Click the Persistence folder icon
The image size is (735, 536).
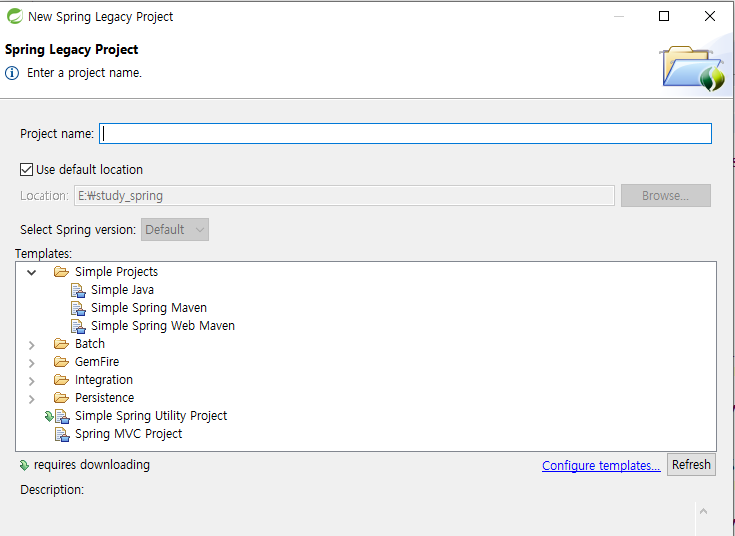(61, 398)
